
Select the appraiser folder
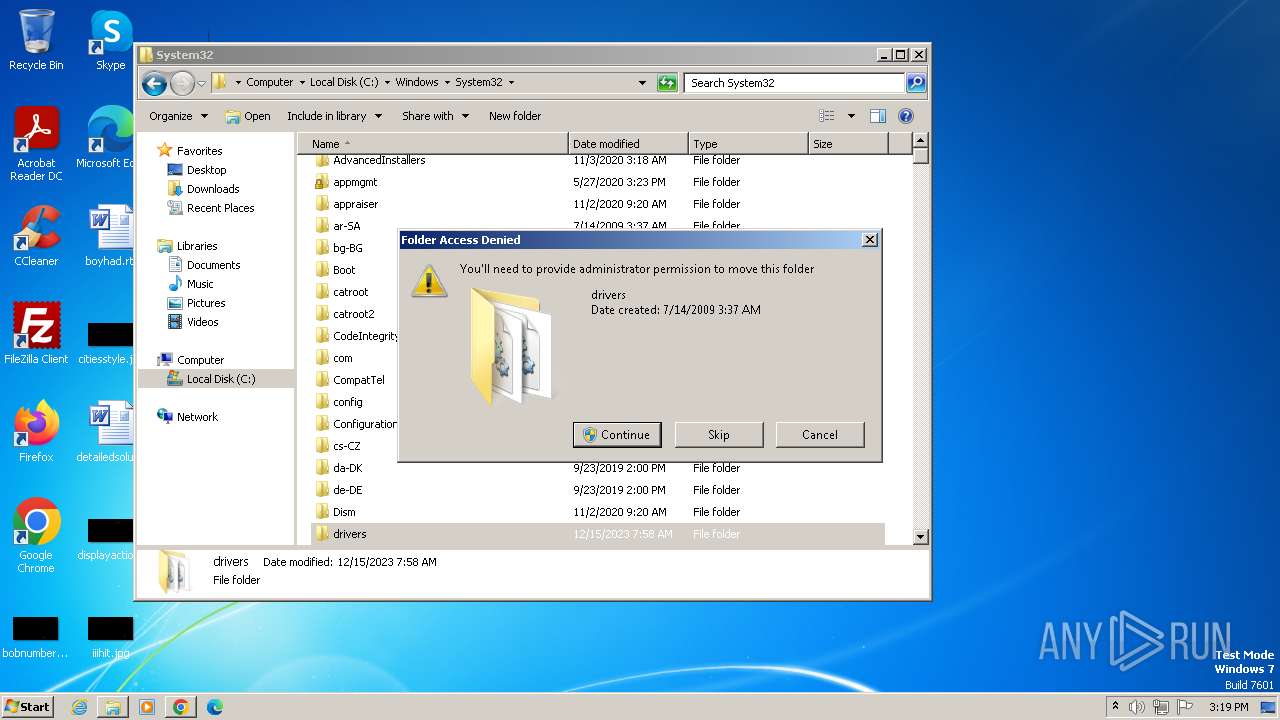tap(355, 204)
